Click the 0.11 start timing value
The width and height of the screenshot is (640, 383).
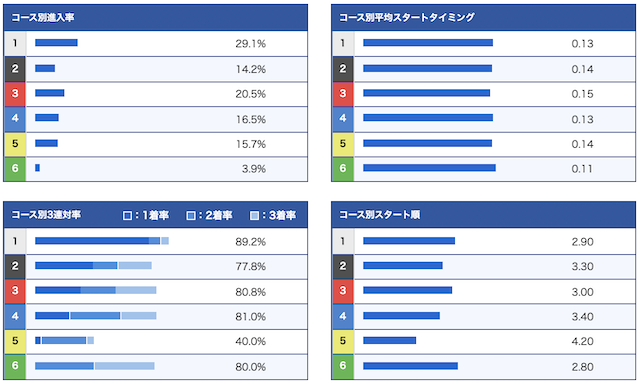[x=582, y=169]
